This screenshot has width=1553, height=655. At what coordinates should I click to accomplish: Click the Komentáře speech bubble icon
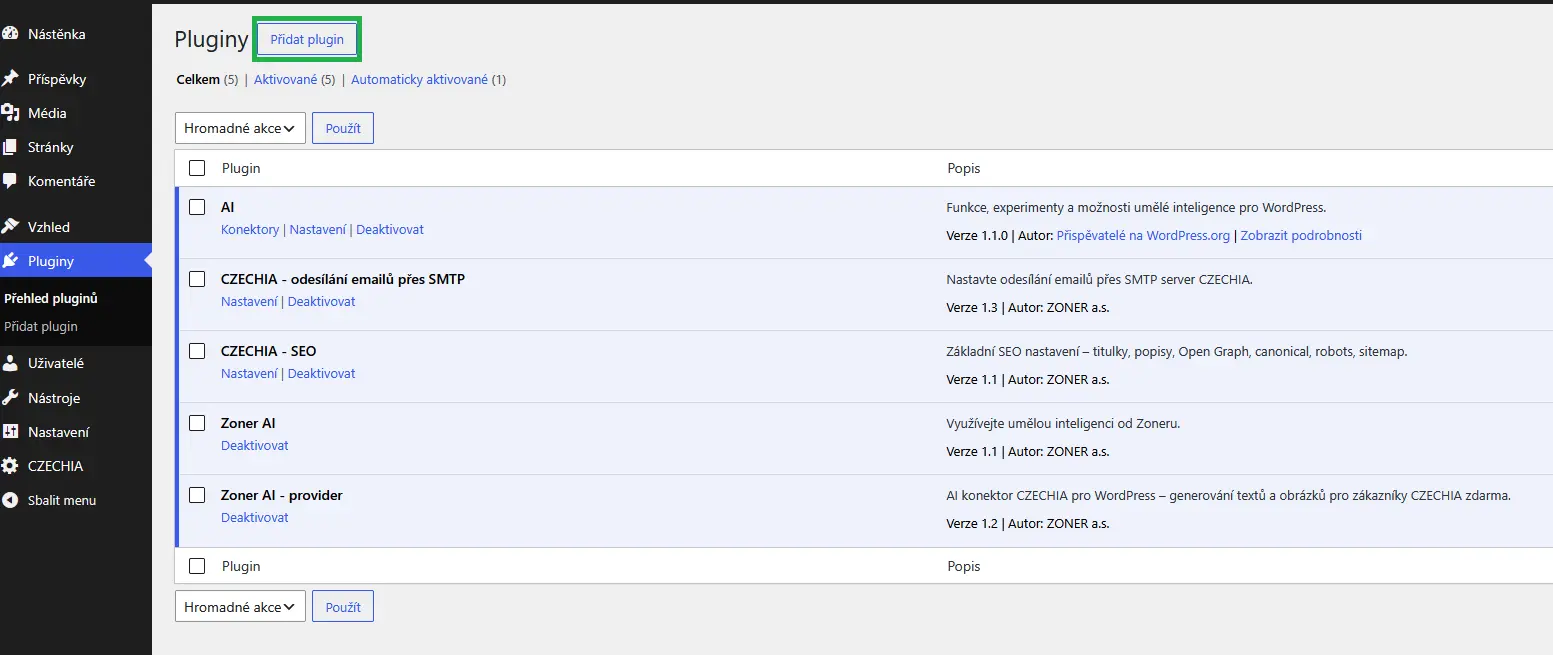click(x=10, y=181)
